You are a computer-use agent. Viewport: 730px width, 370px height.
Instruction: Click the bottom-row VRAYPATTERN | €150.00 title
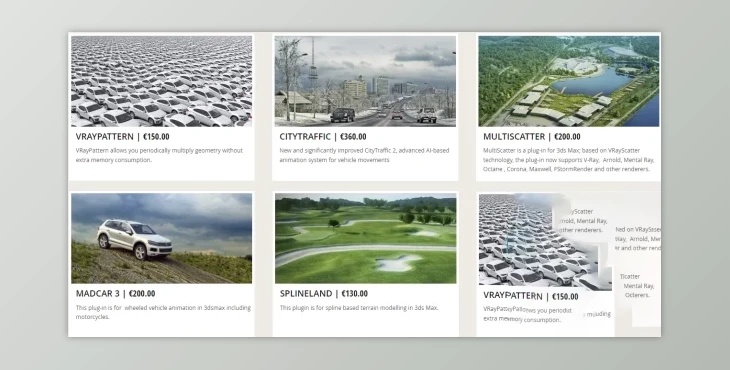[x=531, y=296]
